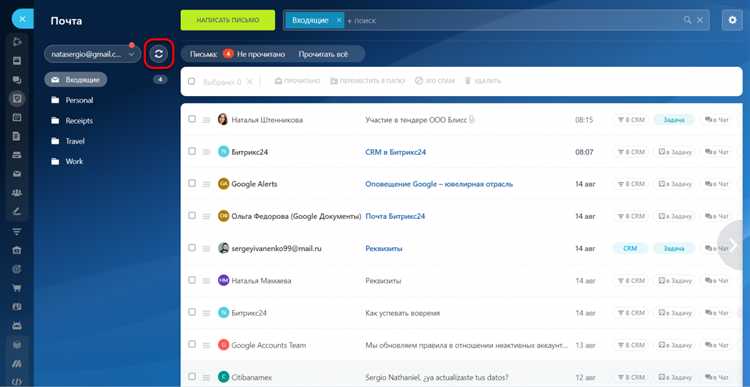This screenshot has height=387, width=750.
Task: Click mark as read (Прочитано) toolbar item
Action: [297, 81]
